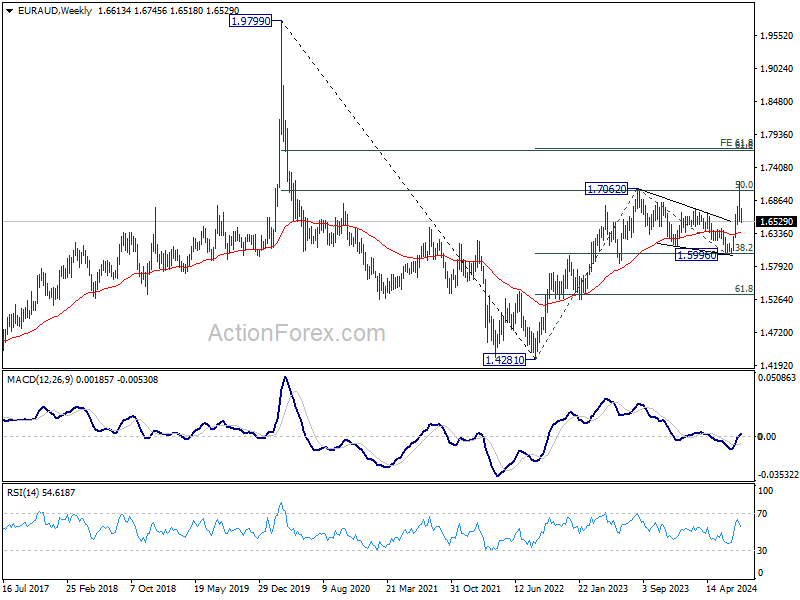Viewport: 800px width, 600px height.
Task: Select the 50.0 Fibonacci level label
Action: (x=744, y=185)
